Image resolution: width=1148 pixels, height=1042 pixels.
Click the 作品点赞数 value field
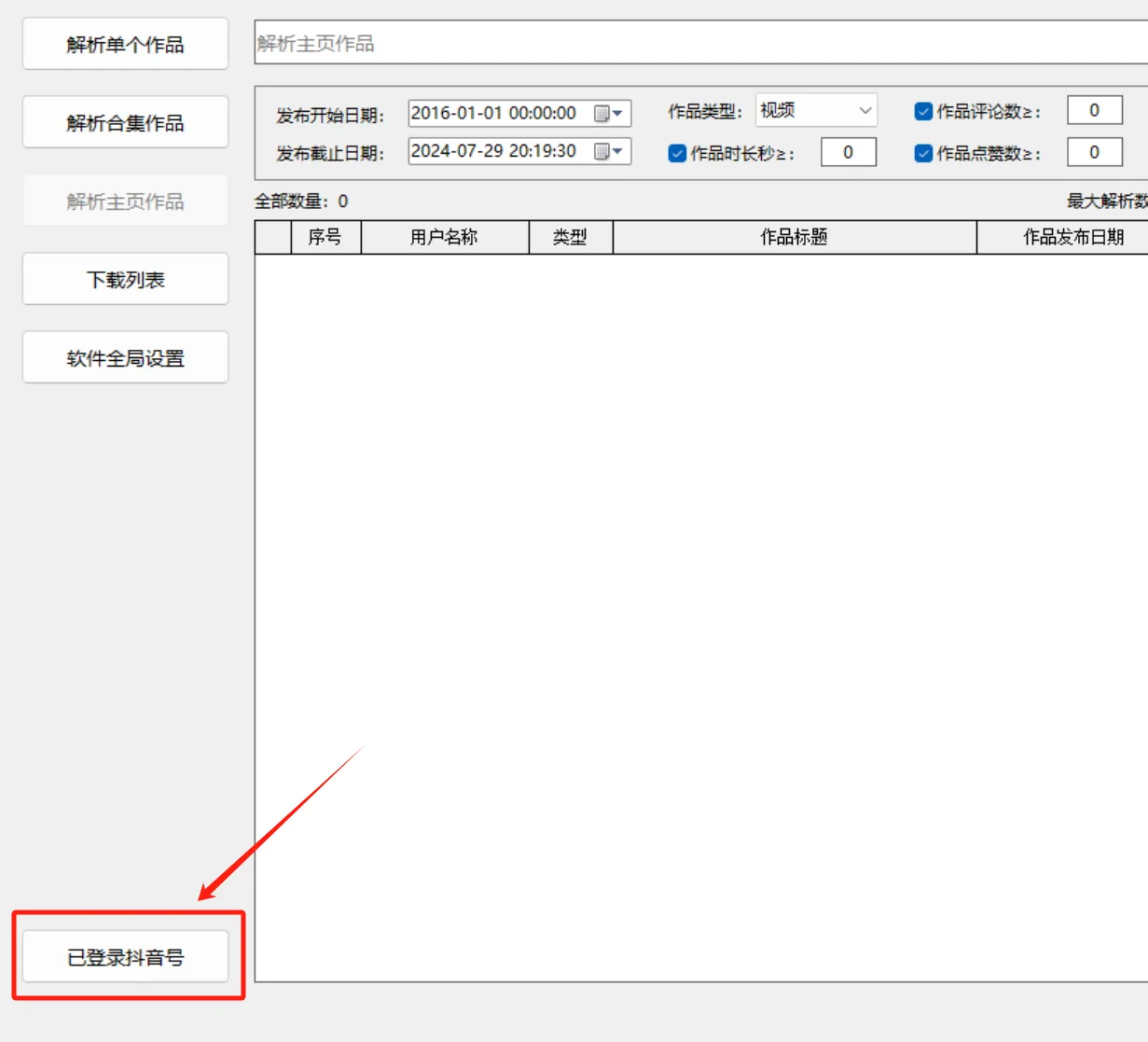(x=1094, y=152)
